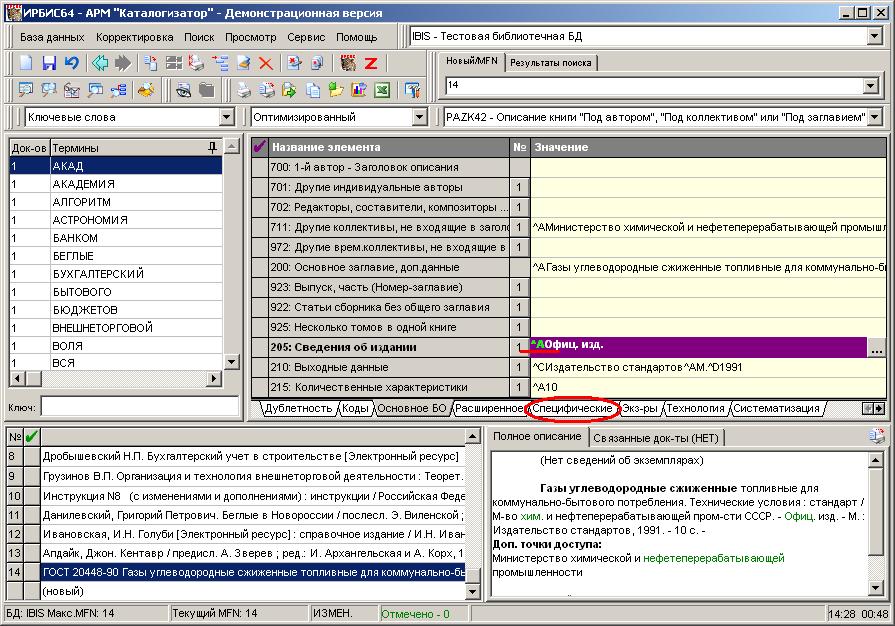Click the pin icon in Термины header

click(212, 147)
